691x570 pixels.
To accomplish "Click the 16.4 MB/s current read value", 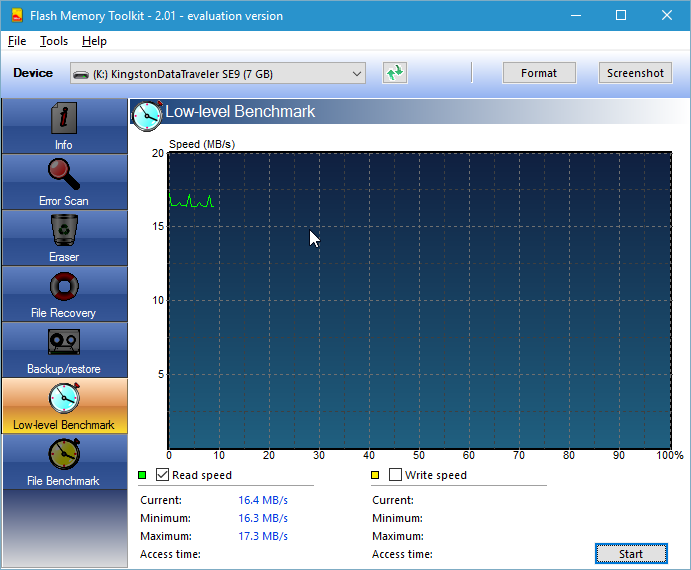I will [x=263, y=500].
